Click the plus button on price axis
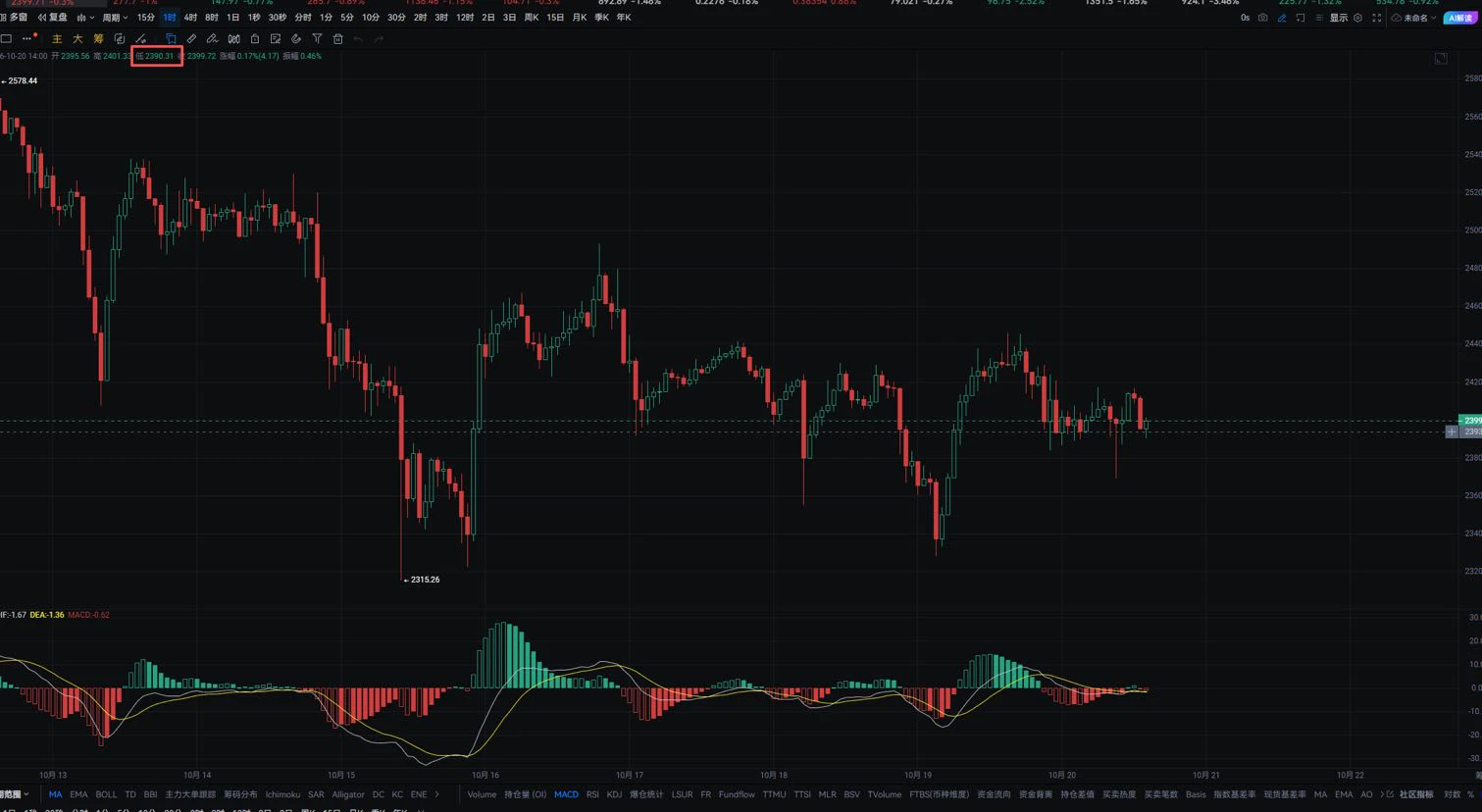Image resolution: width=1482 pixels, height=812 pixels. [x=1452, y=431]
